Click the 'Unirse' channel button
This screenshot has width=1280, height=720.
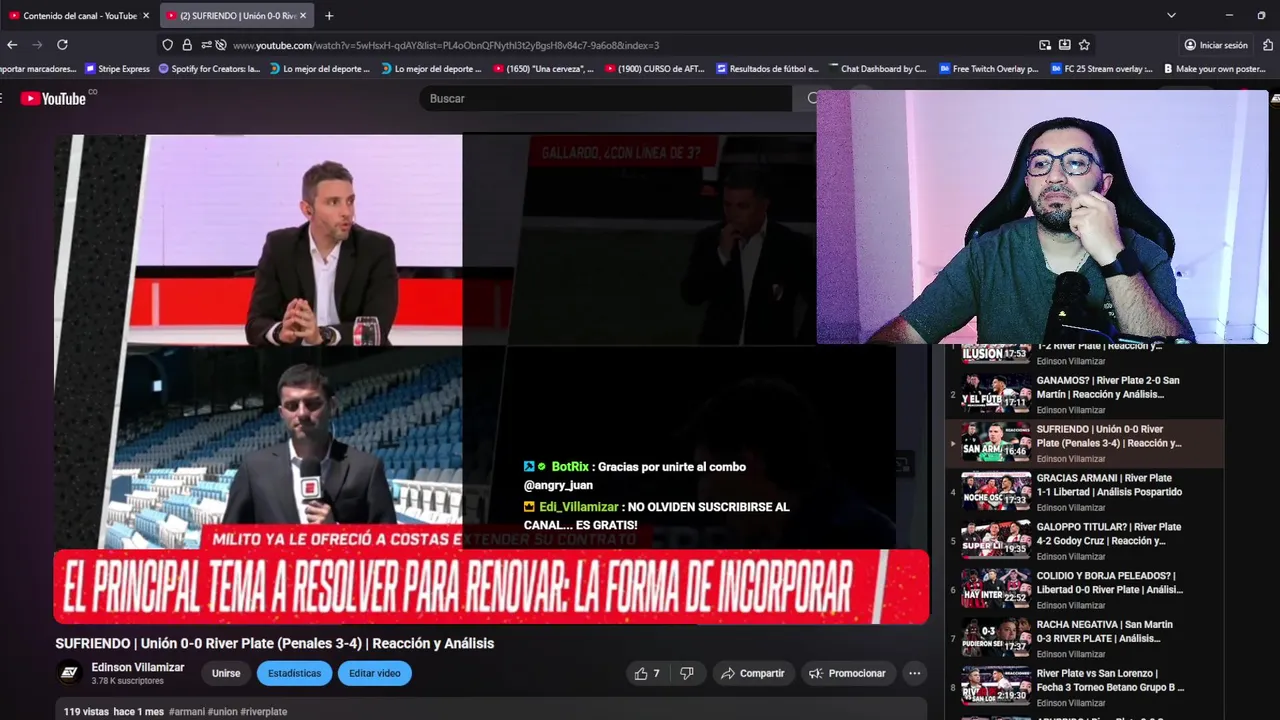(226, 673)
